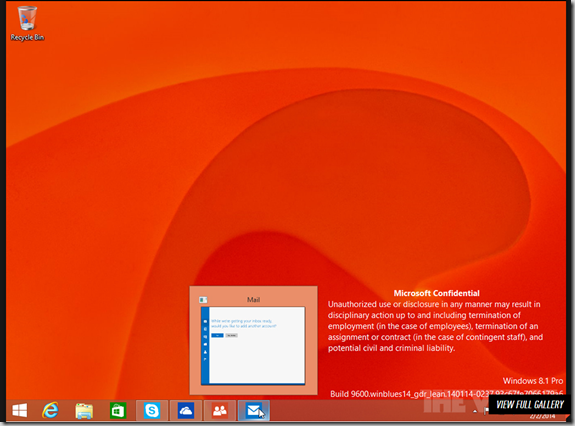Click the View Full Gallery button
The height and width of the screenshot is (426, 575).
pos(530,404)
